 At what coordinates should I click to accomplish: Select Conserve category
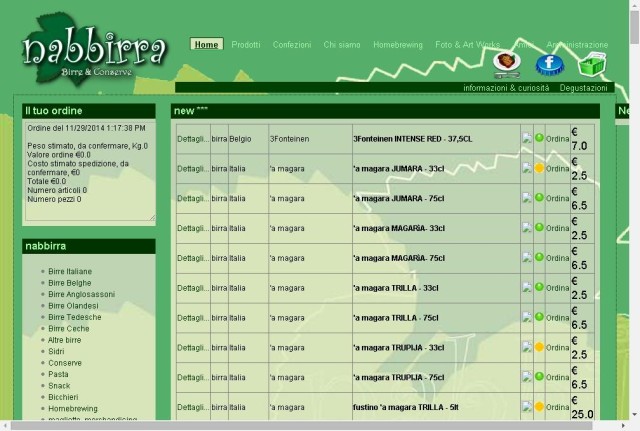click(x=65, y=363)
